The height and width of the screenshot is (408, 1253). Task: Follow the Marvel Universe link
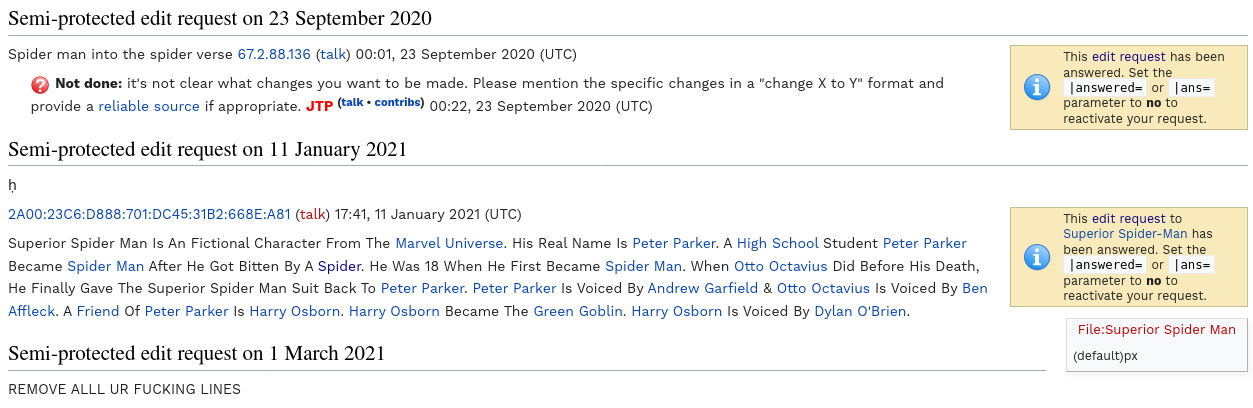click(x=449, y=243)
